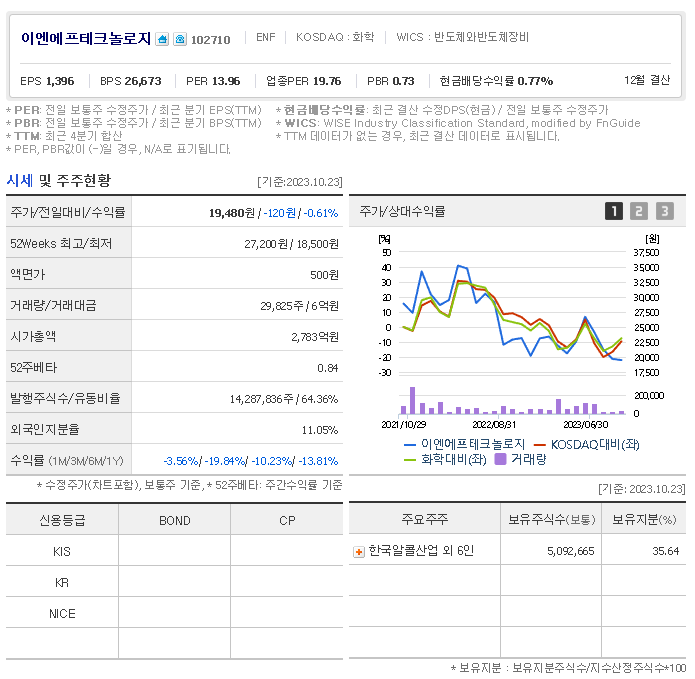
Task: Click the phone contact icon beside stock code
Action: (180, 39)
